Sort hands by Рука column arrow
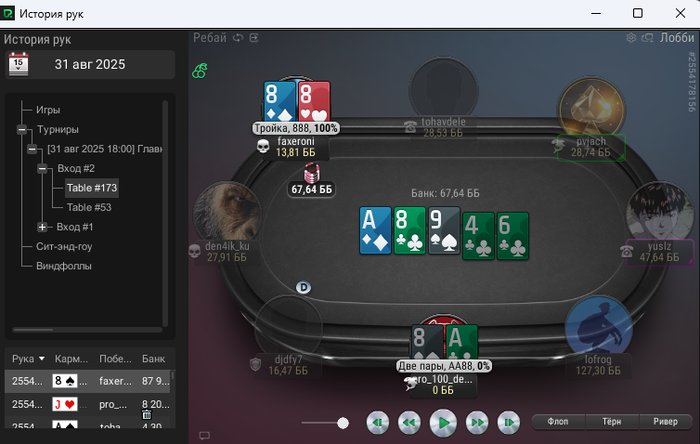Viewport: 700px width, 444px height. tap(42, 359)
